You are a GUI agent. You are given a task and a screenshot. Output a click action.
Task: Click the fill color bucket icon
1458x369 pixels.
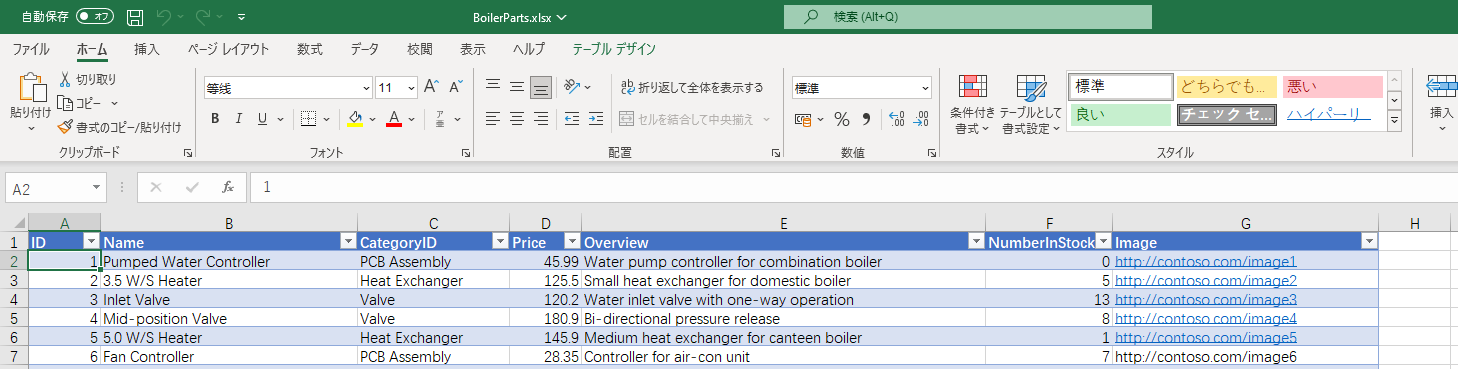355,119
